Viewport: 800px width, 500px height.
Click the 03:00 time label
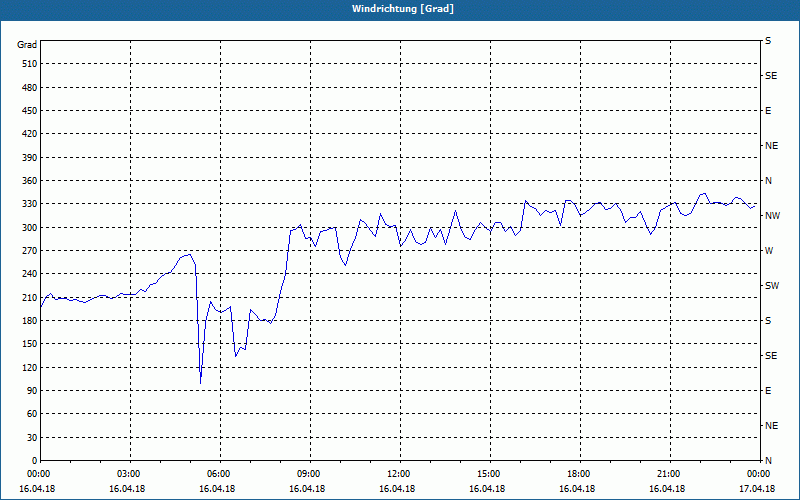130,474
